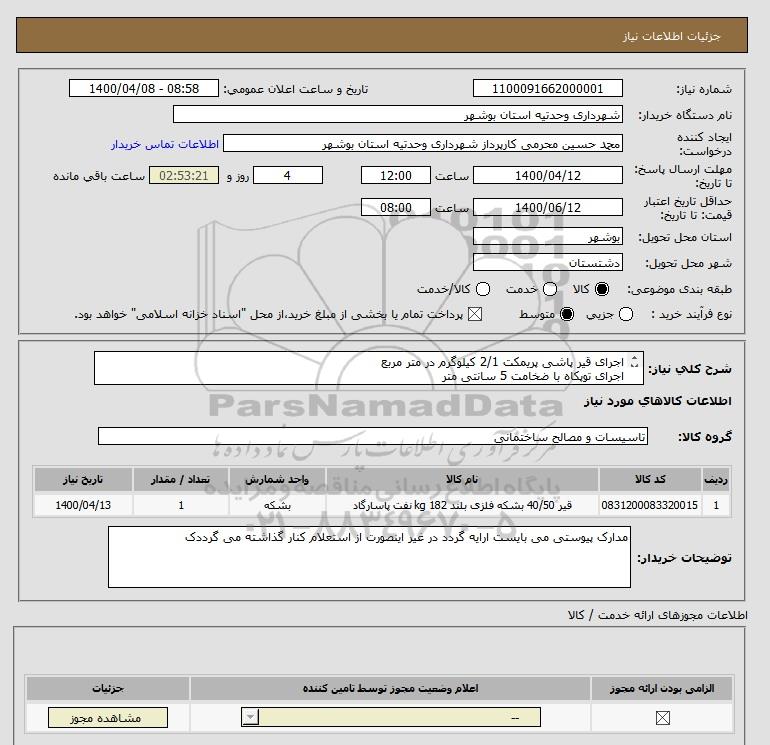Click the توضیحات خریدار text area

point(369,557)
